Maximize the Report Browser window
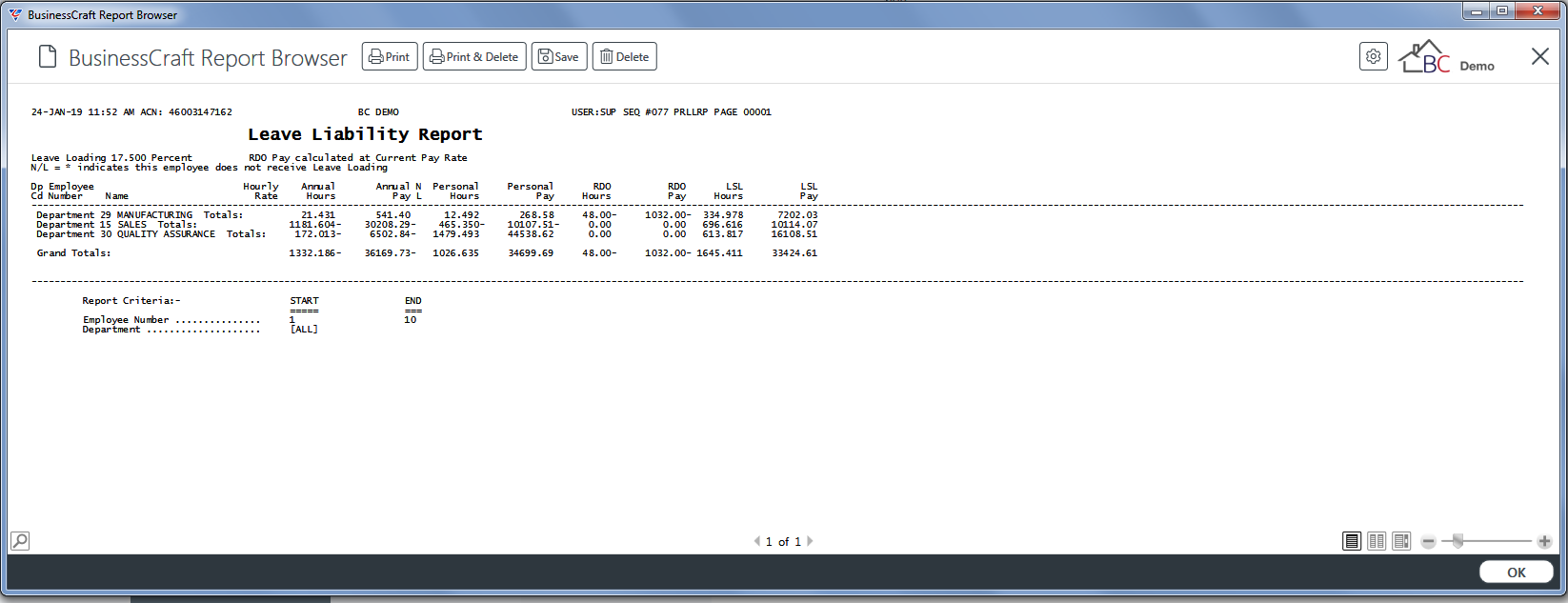1568x603 pixels. 1501,11
